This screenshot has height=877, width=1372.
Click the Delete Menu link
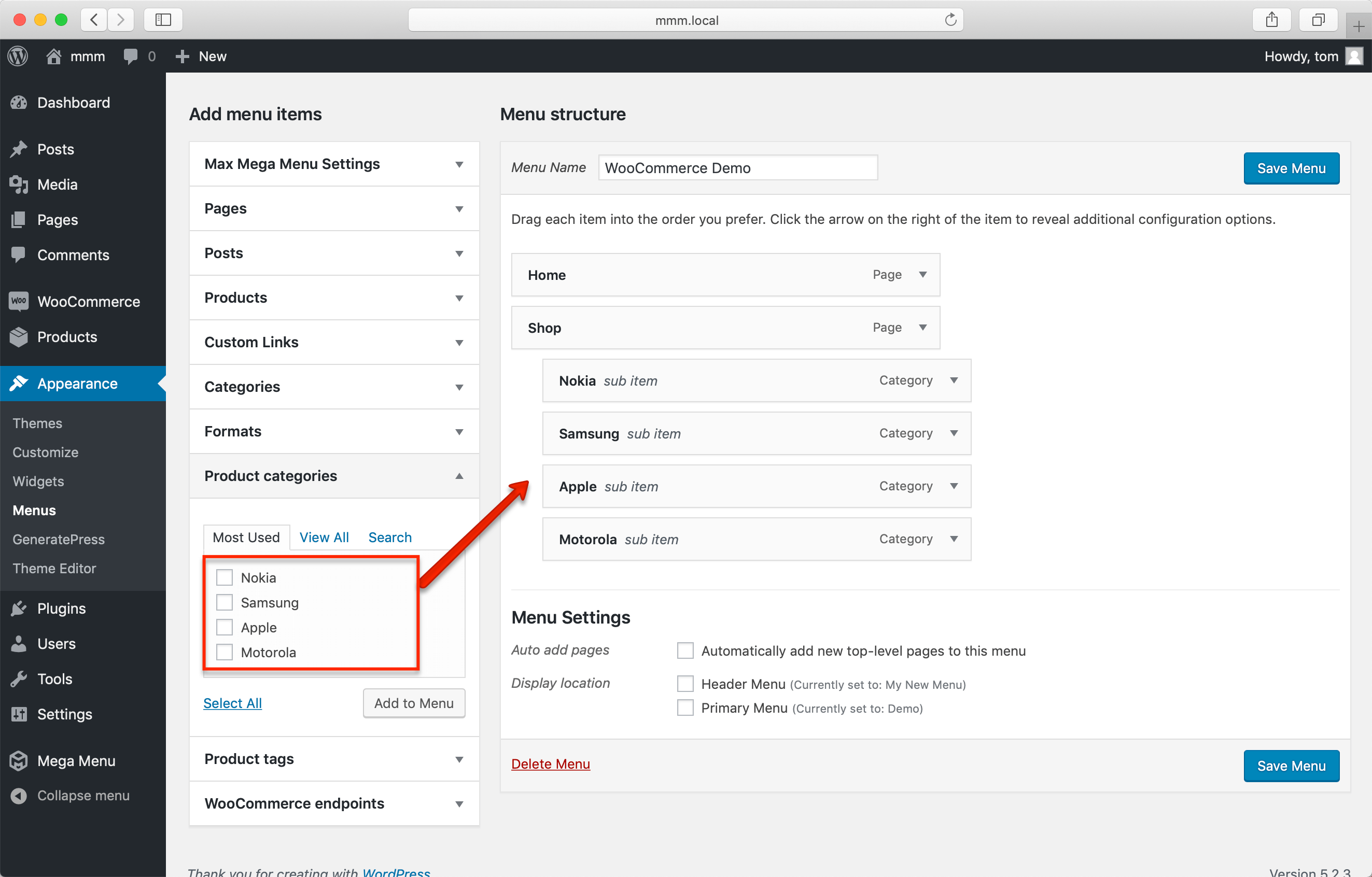(x=550, y=764)
